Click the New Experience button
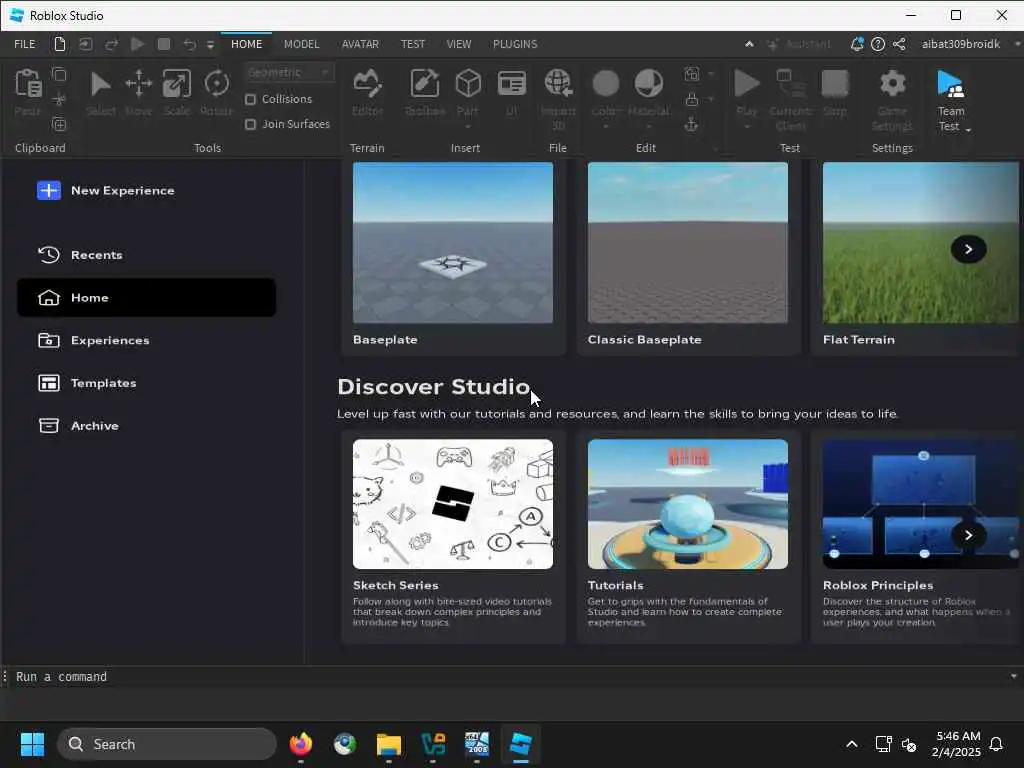Viewport: 1024px width, 768px height. click(x=106, y=190)
